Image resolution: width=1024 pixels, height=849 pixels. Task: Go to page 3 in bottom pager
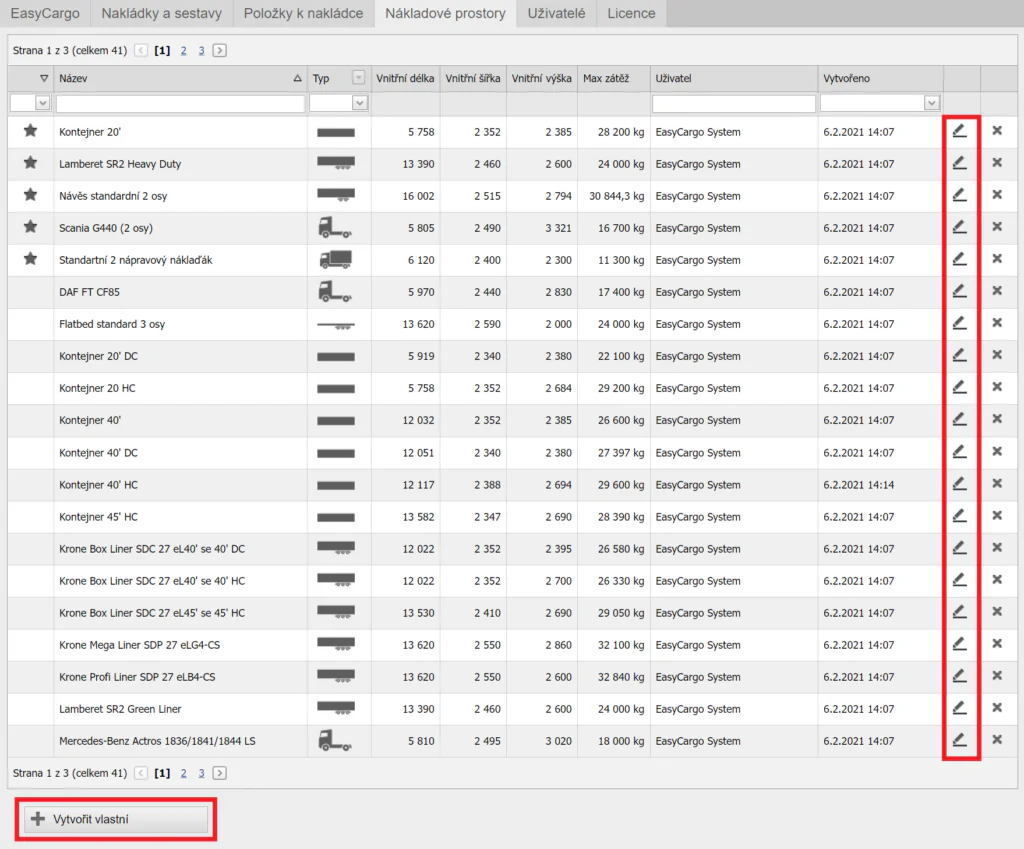[201, 773]
